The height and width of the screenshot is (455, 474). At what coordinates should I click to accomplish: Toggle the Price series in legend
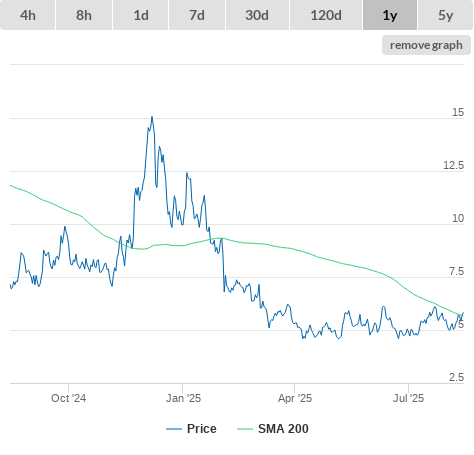[202, 429]
